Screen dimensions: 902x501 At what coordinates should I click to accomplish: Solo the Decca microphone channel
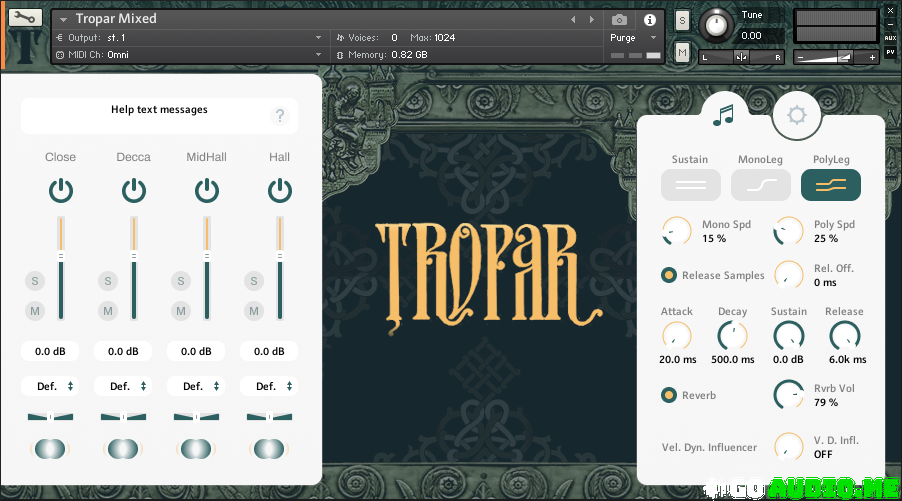[107, 281]
